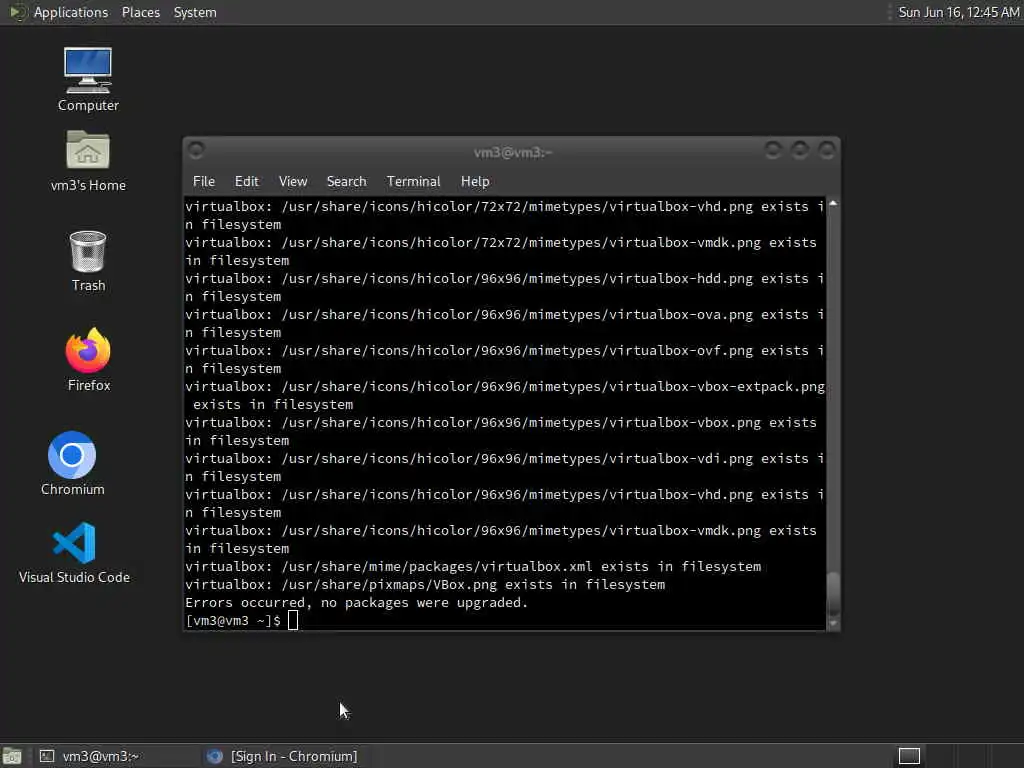1024x768 pixels.
Task: Open the terminal Search menu
Action: [346, 182]
